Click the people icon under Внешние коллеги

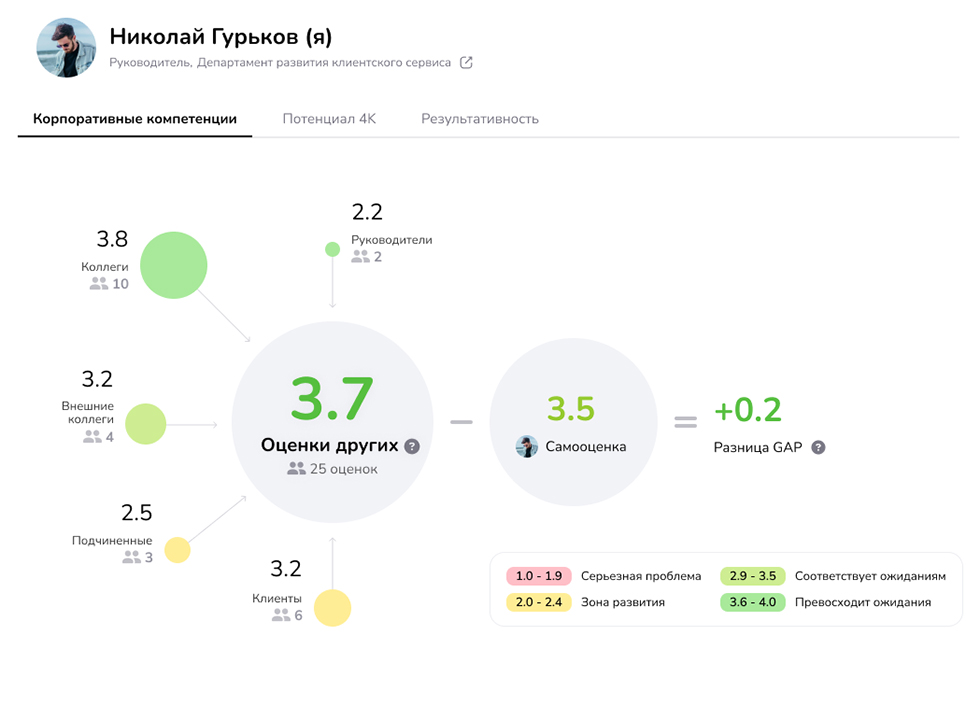point(92,437)
